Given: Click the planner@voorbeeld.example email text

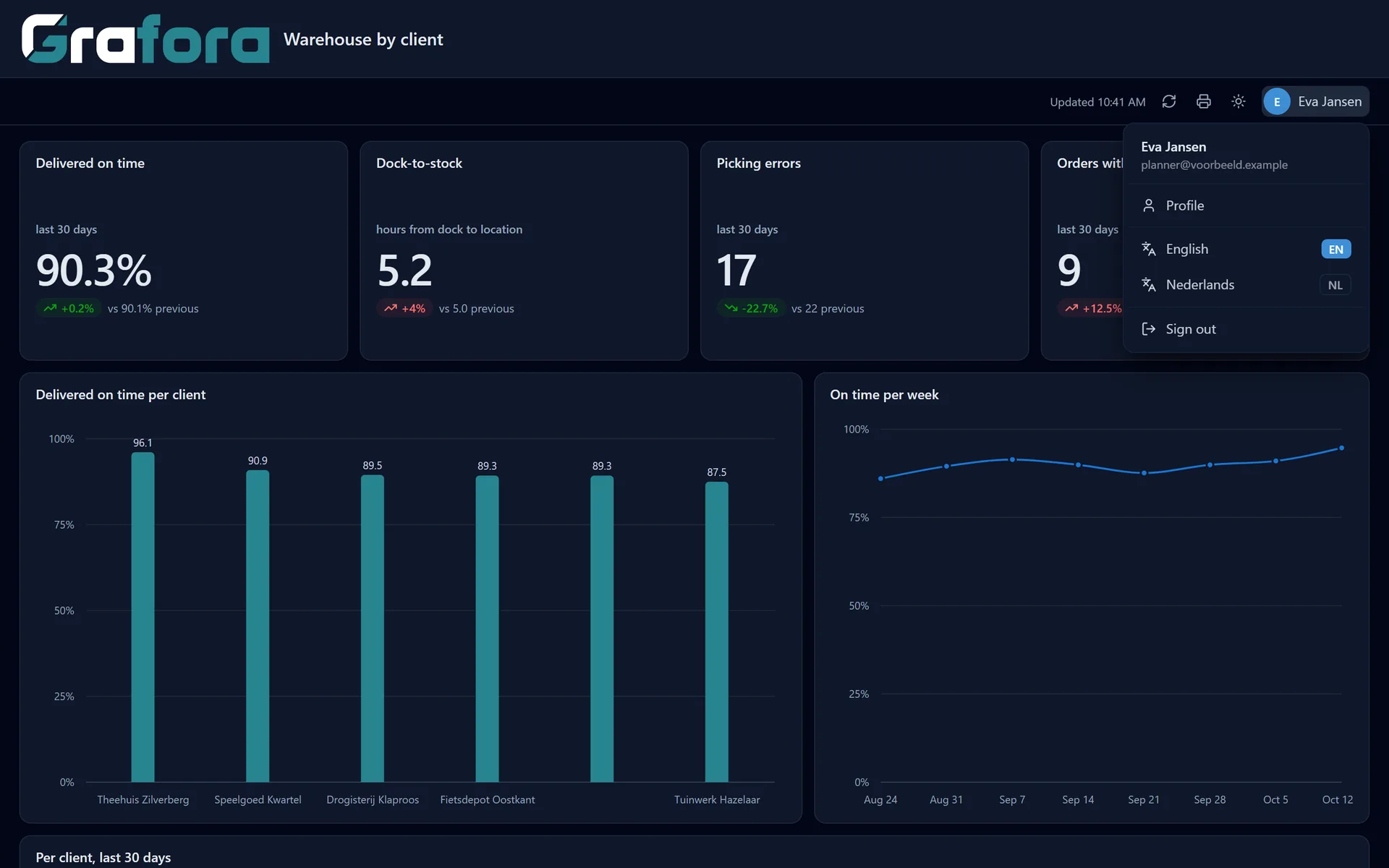Looking at the screenshot, I should point(1214,165).
